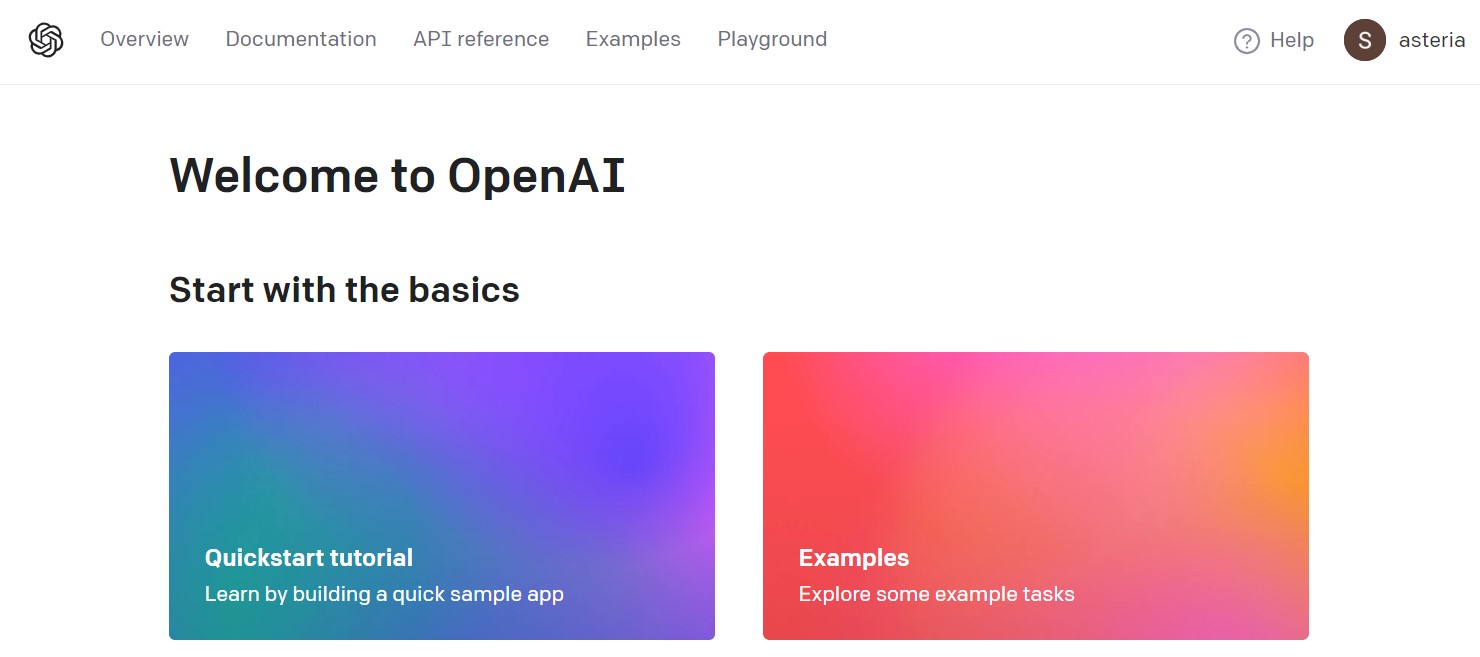Open the Help link text
Image resolution: width=1480 pixels, height=657 pixels.
pyautogui.click(x=1292, y=40)
